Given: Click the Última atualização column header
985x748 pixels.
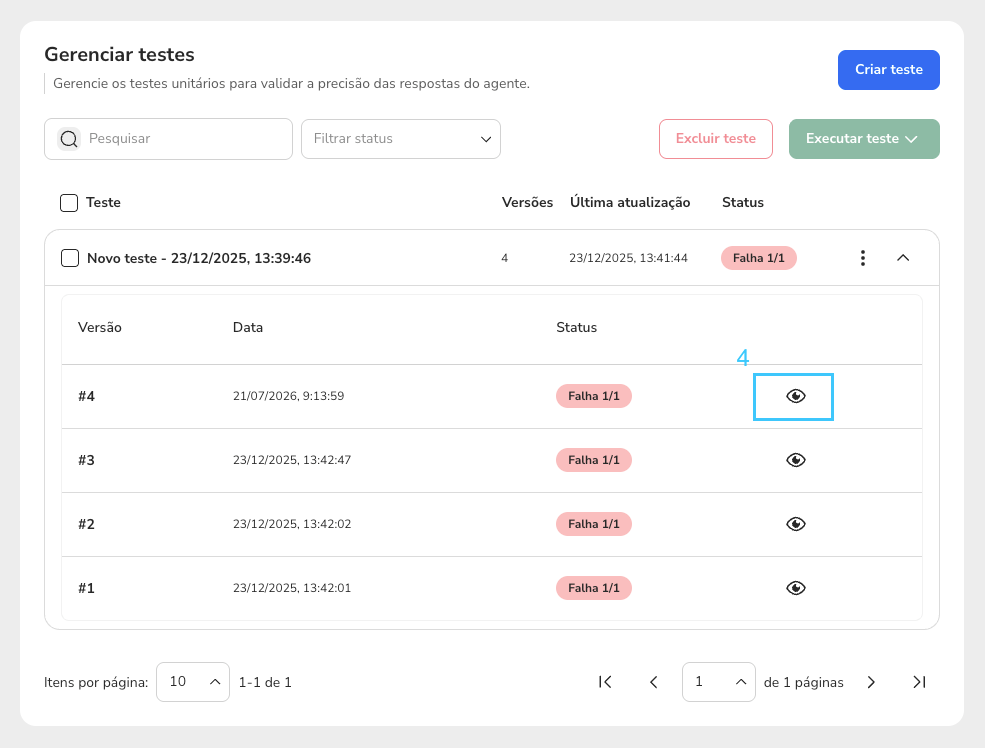Looking at the screenshot, I should (x=630, y=203).
